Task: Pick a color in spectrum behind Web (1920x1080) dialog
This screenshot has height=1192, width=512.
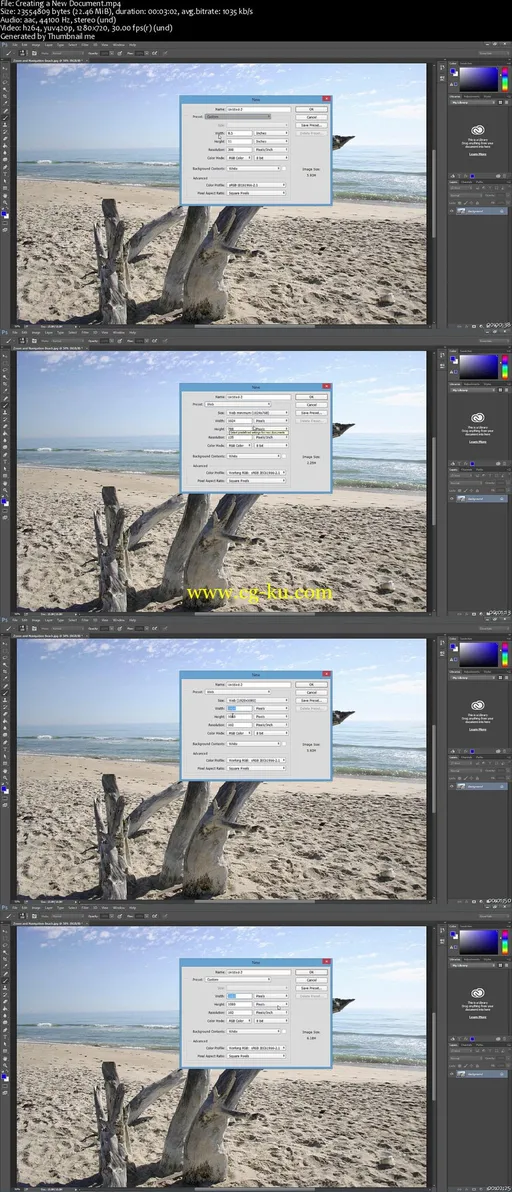Action: click(478, 655)
